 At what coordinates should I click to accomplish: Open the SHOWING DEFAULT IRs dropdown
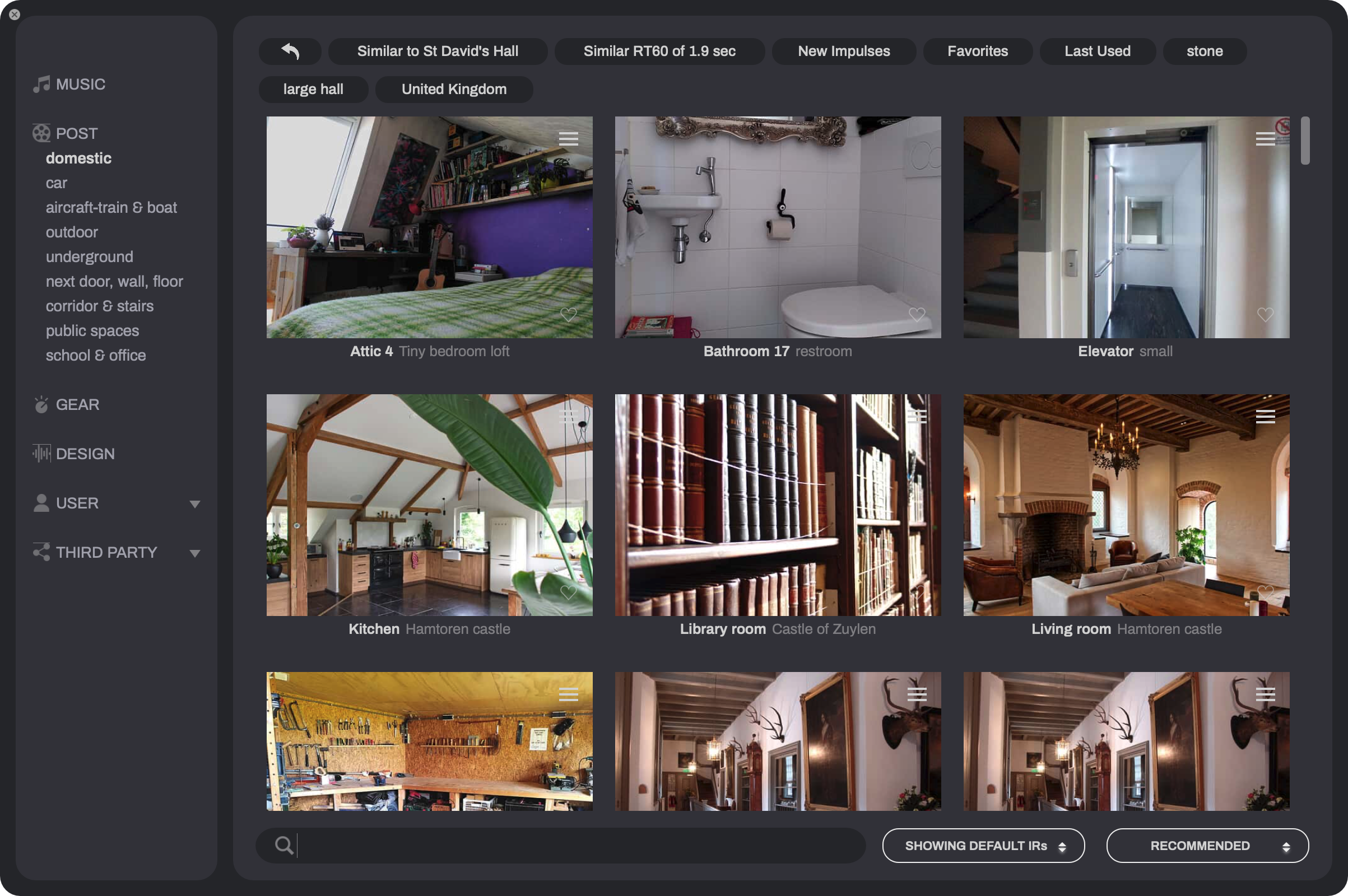[983, 846]
